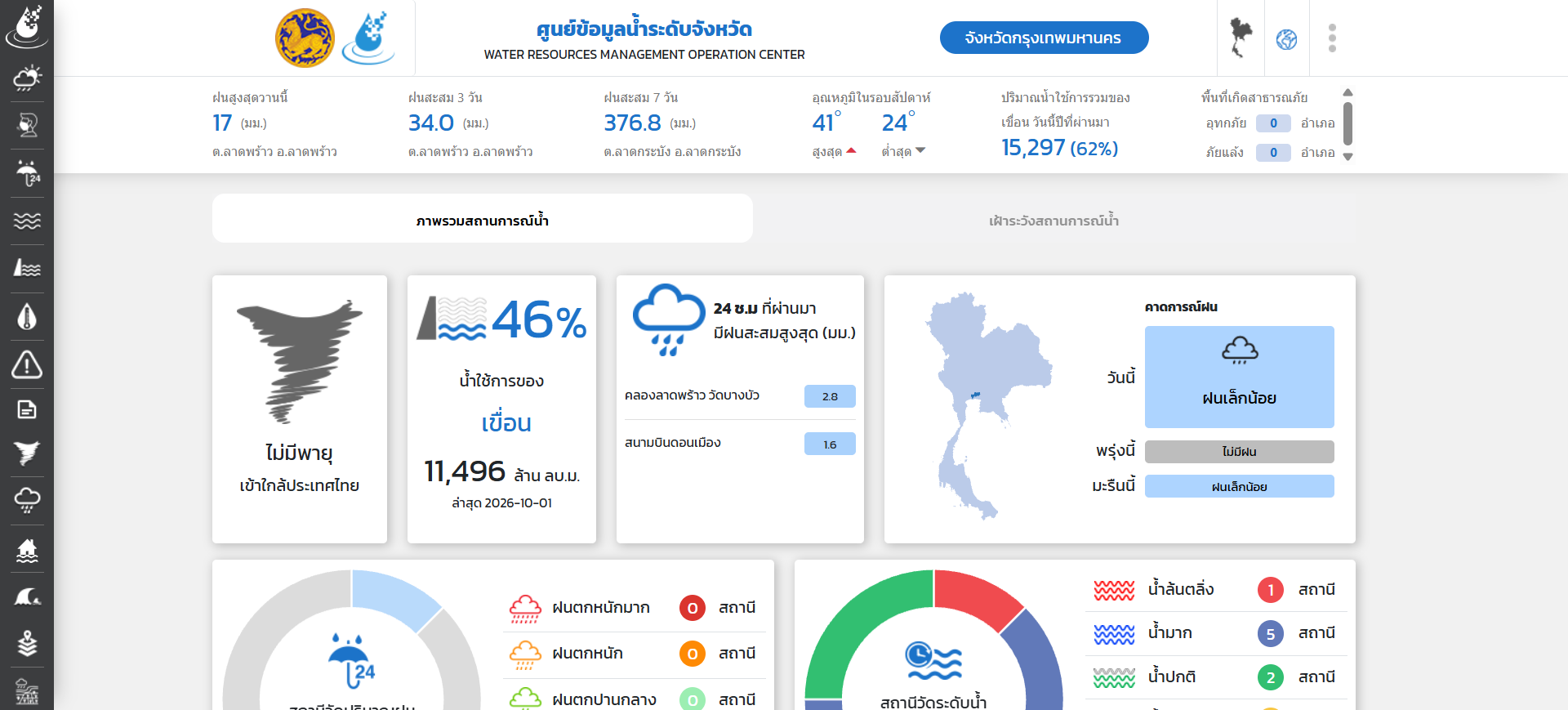Open the จังหวัดกรุงเทพมหานคร province selector
The height and width of the screenshot is (710, 1568).
tap(1044, 38)
